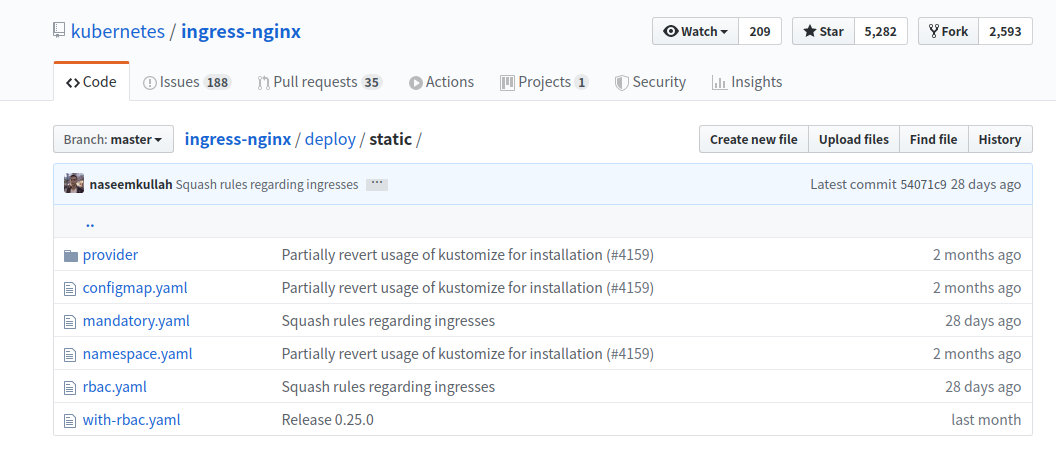The image size is (1056, 463).
Task: Open provider's commit message about kustomize
Action: (x=467, y=255)
